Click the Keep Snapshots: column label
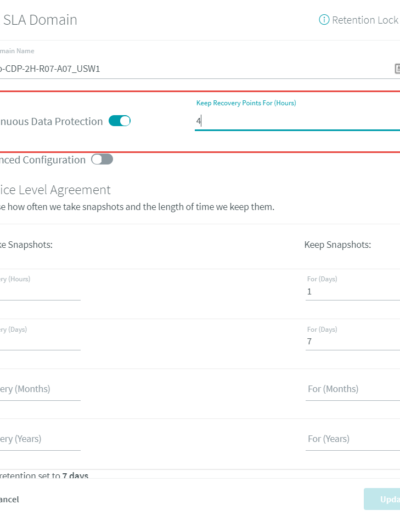 point(338,245)
